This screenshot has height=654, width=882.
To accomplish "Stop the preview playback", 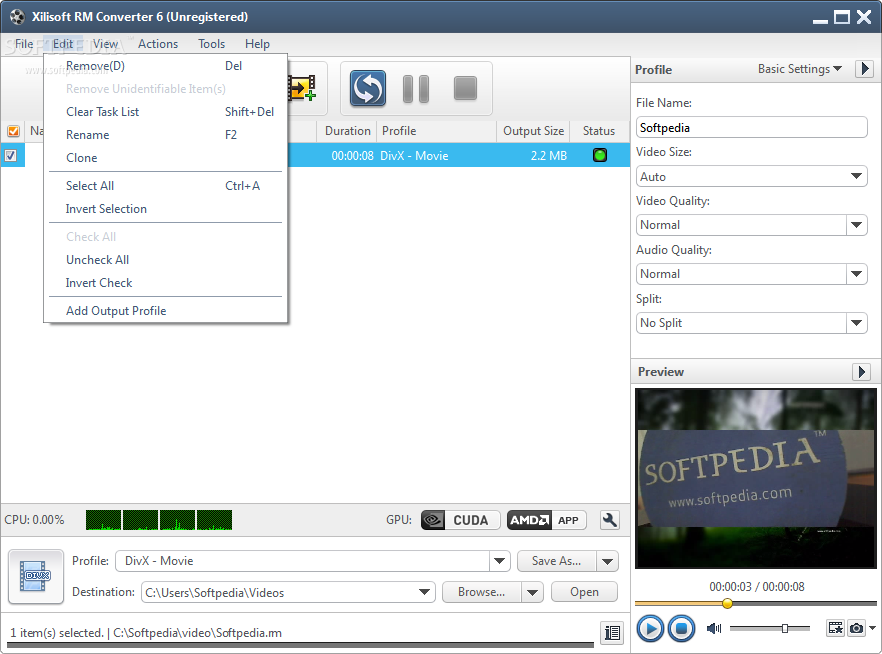I will pos(681,628).
